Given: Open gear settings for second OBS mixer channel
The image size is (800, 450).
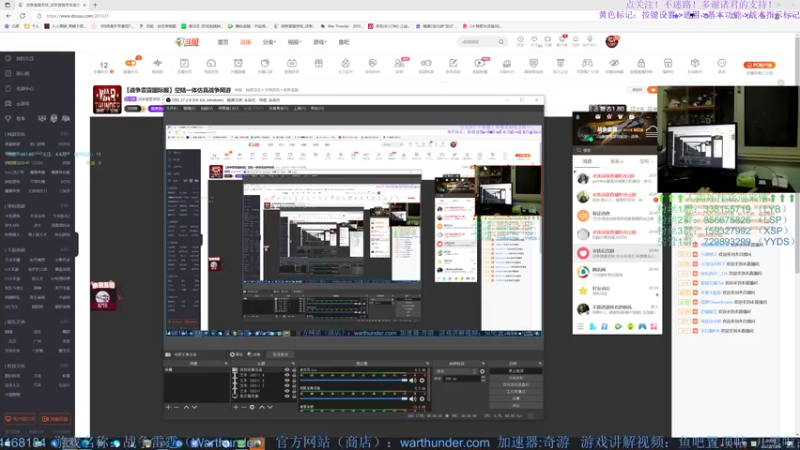Looking at the screenshot, I should pyautogui.click(x=422, y=399).
